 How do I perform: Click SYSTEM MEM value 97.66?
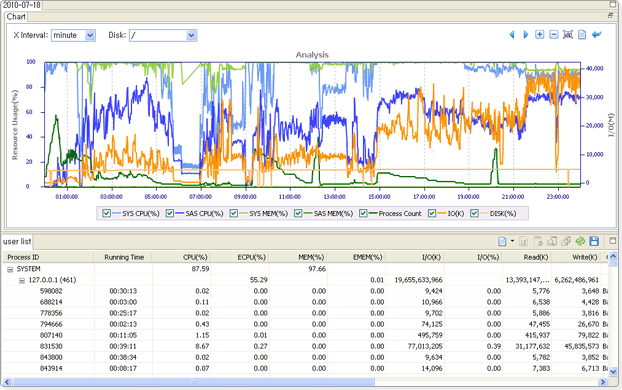[317, 269]
